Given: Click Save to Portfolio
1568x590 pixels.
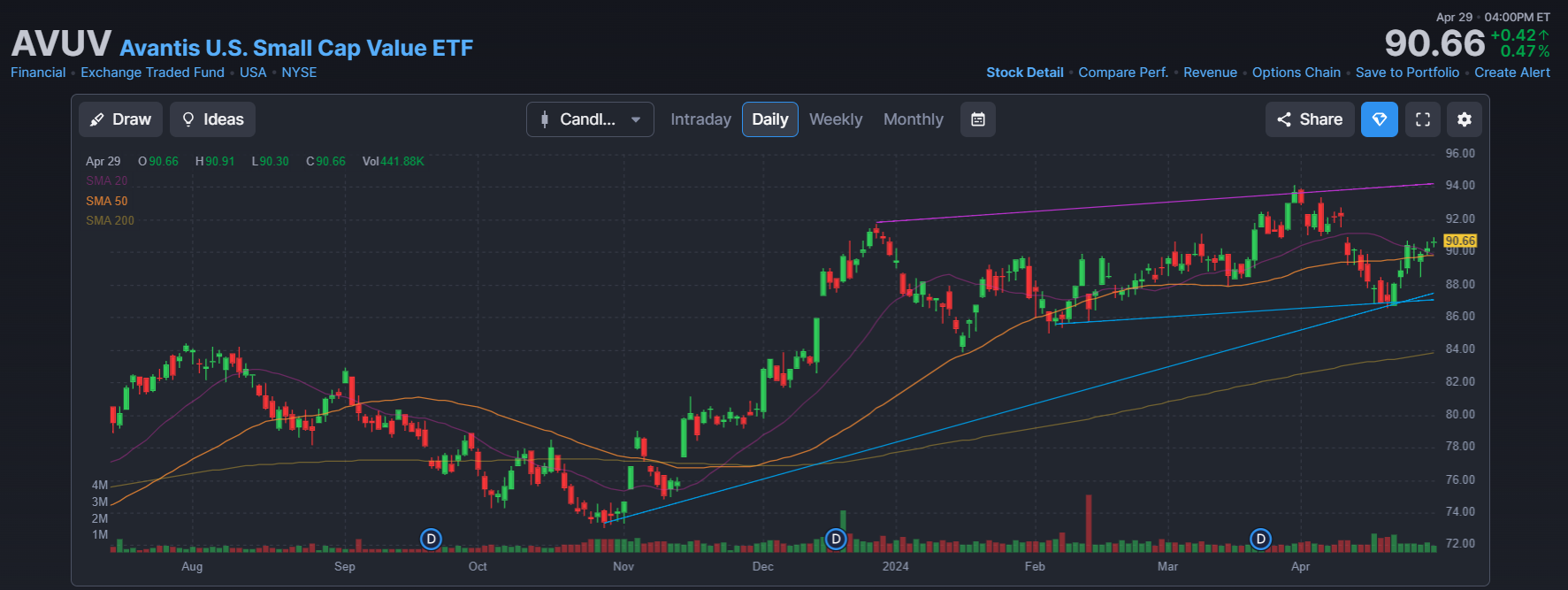Looking at the screenshot, I should pos(1407,73).
